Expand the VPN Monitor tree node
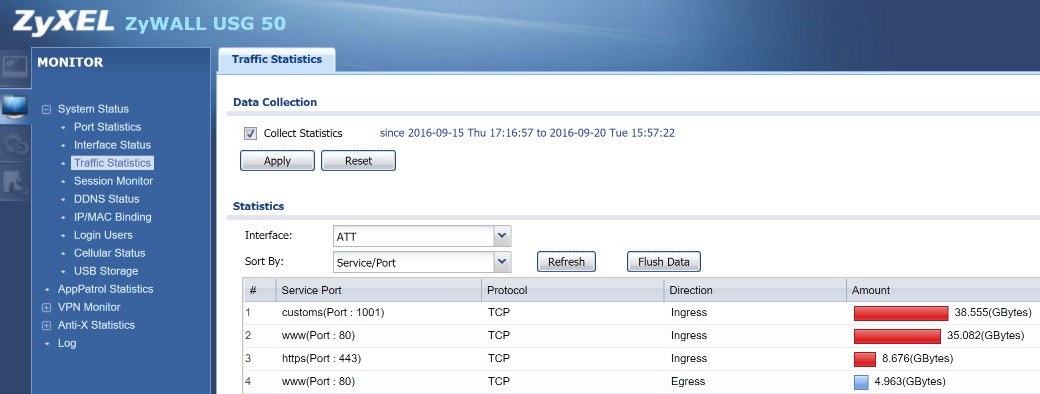Screen dimensions: 1040x394 [46, 308]
